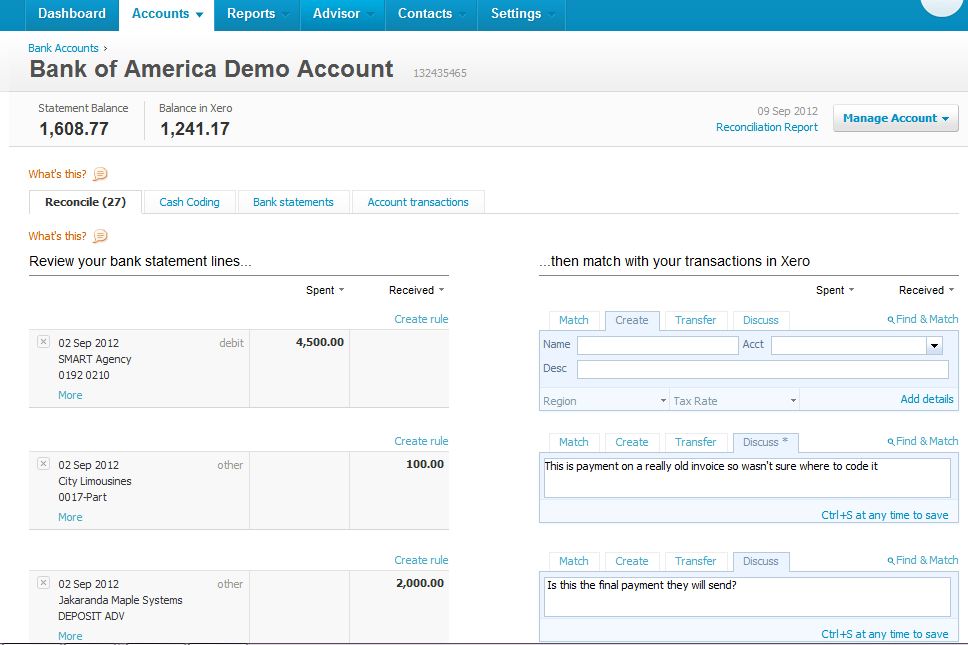968x645 pixels.
Task: Click the Statement Balance 1,608.77 value
Action: click(74, 129)
